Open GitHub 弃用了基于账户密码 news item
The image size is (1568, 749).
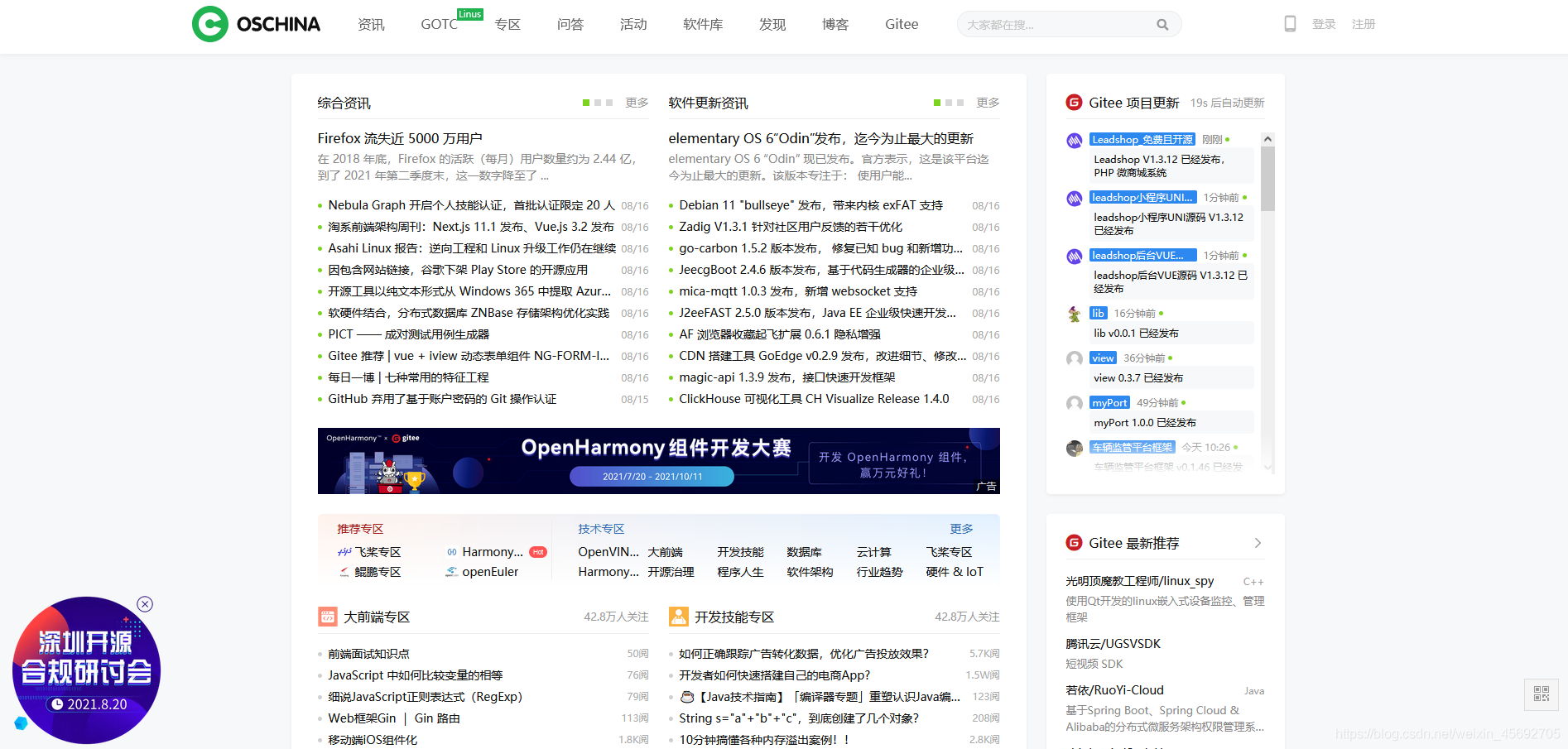[442, 399]
